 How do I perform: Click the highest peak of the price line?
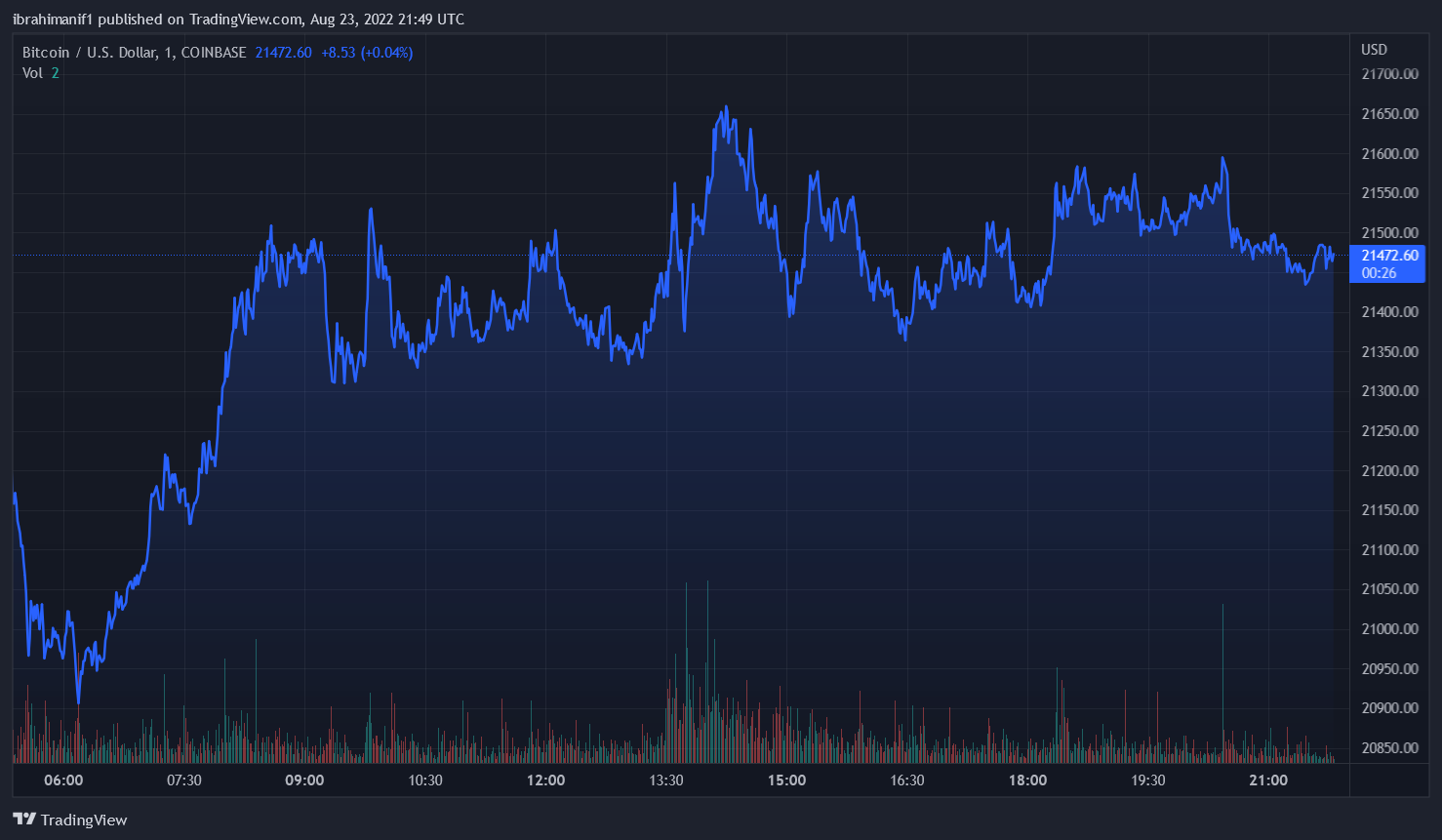tap(726, 107)
